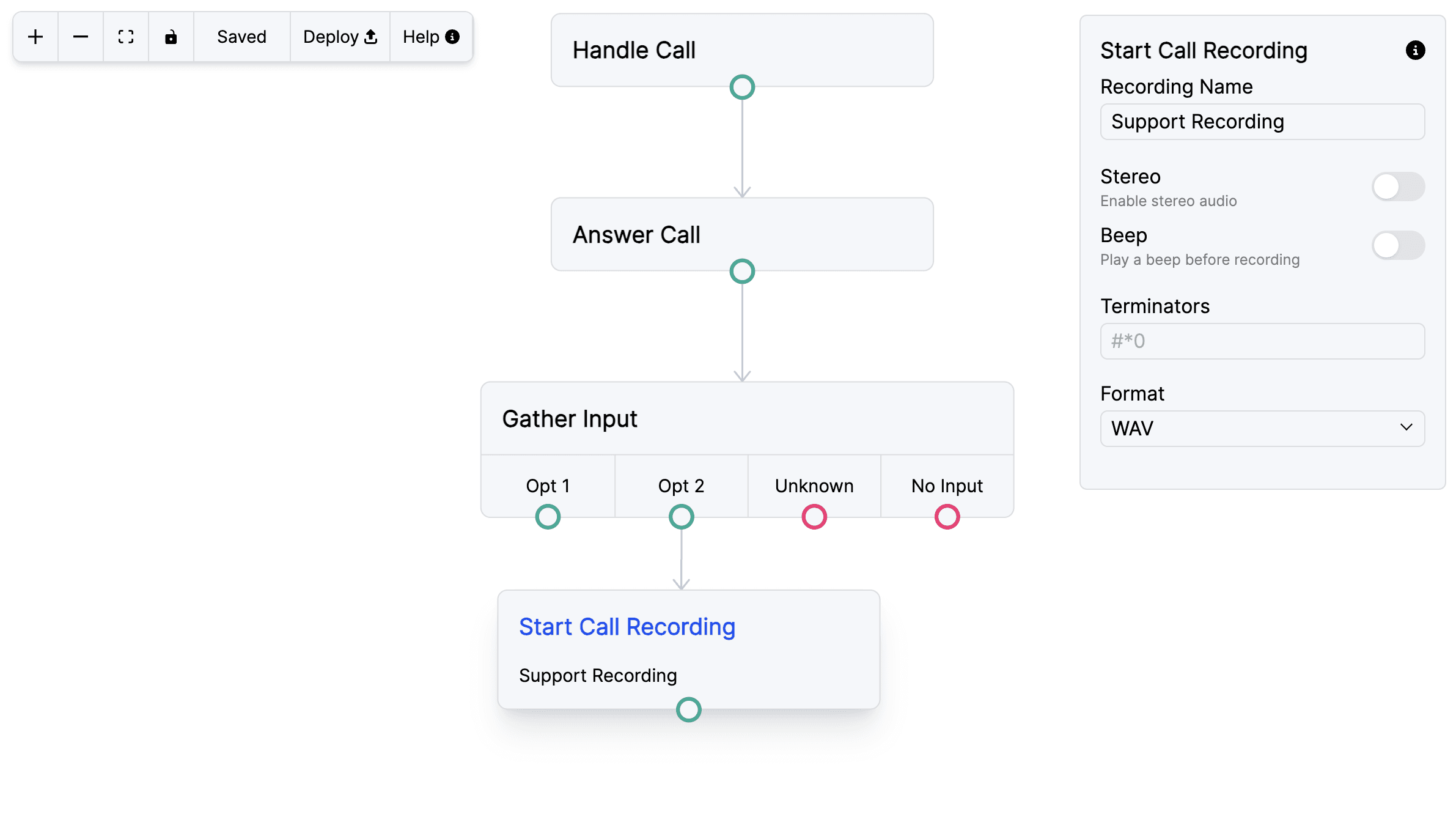Viewport: 1456px width, 828px height.
Task: Click Answer Call output connector
Action: [742, 272]
